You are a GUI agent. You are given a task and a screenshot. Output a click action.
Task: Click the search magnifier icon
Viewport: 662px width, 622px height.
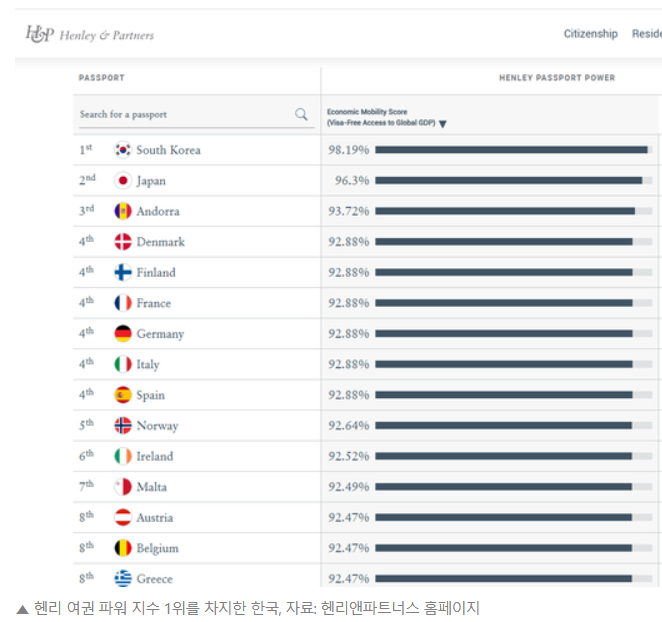(x=301, y=114)
